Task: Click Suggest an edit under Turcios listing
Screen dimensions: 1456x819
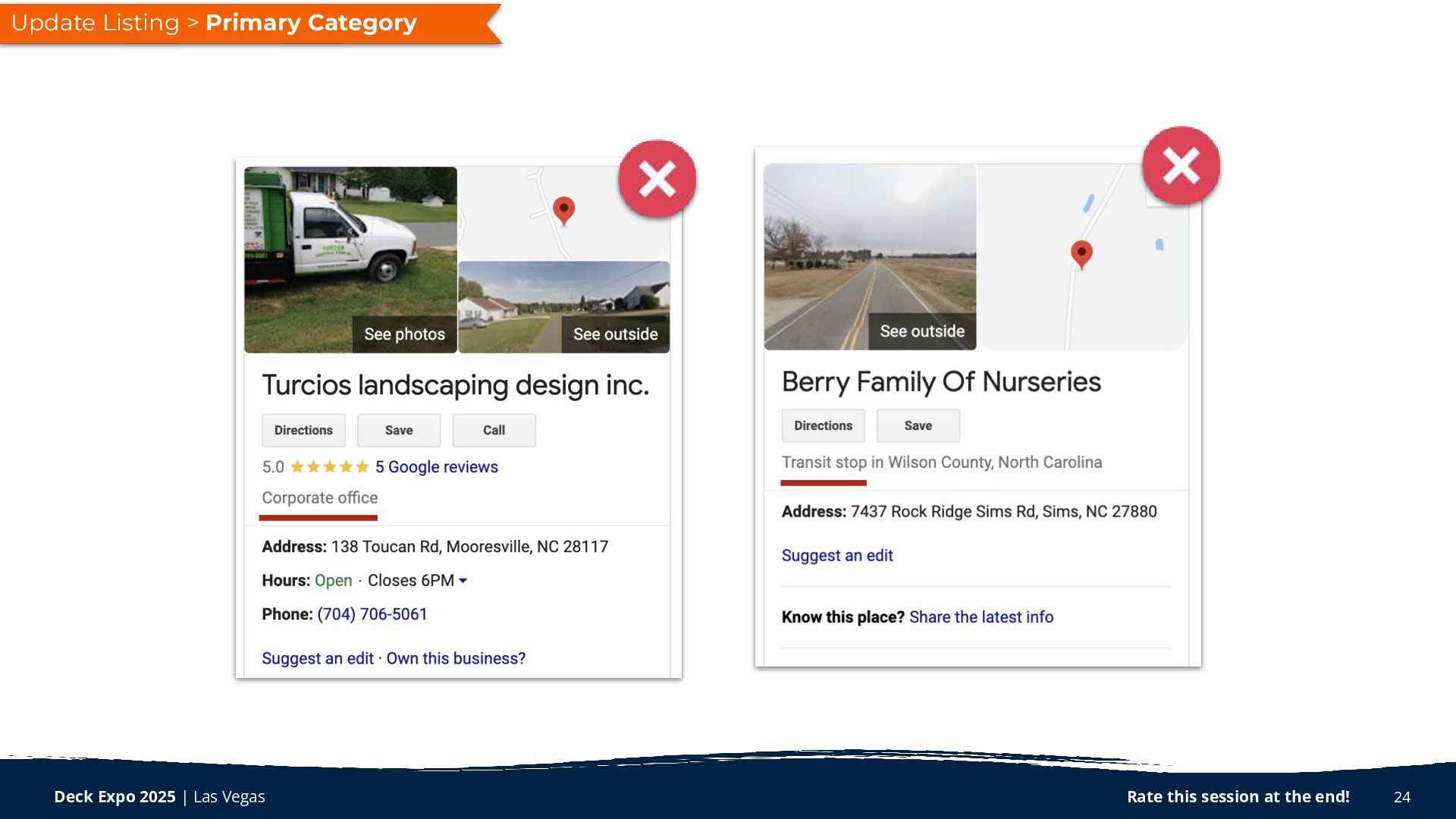Action: point(317,658)
